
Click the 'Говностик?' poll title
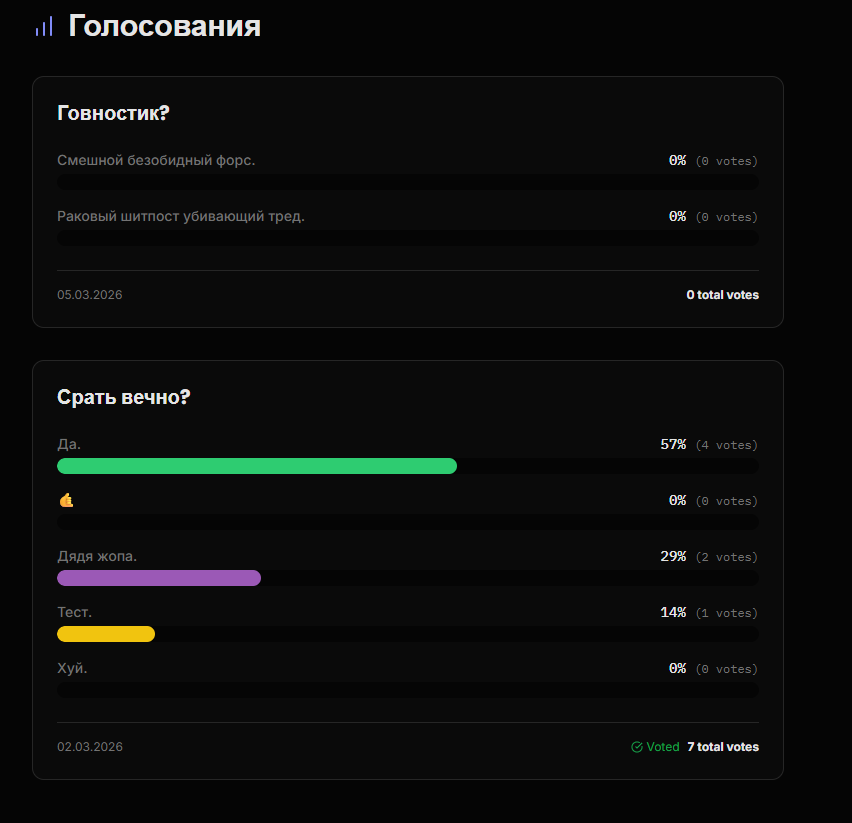[113, 113]
